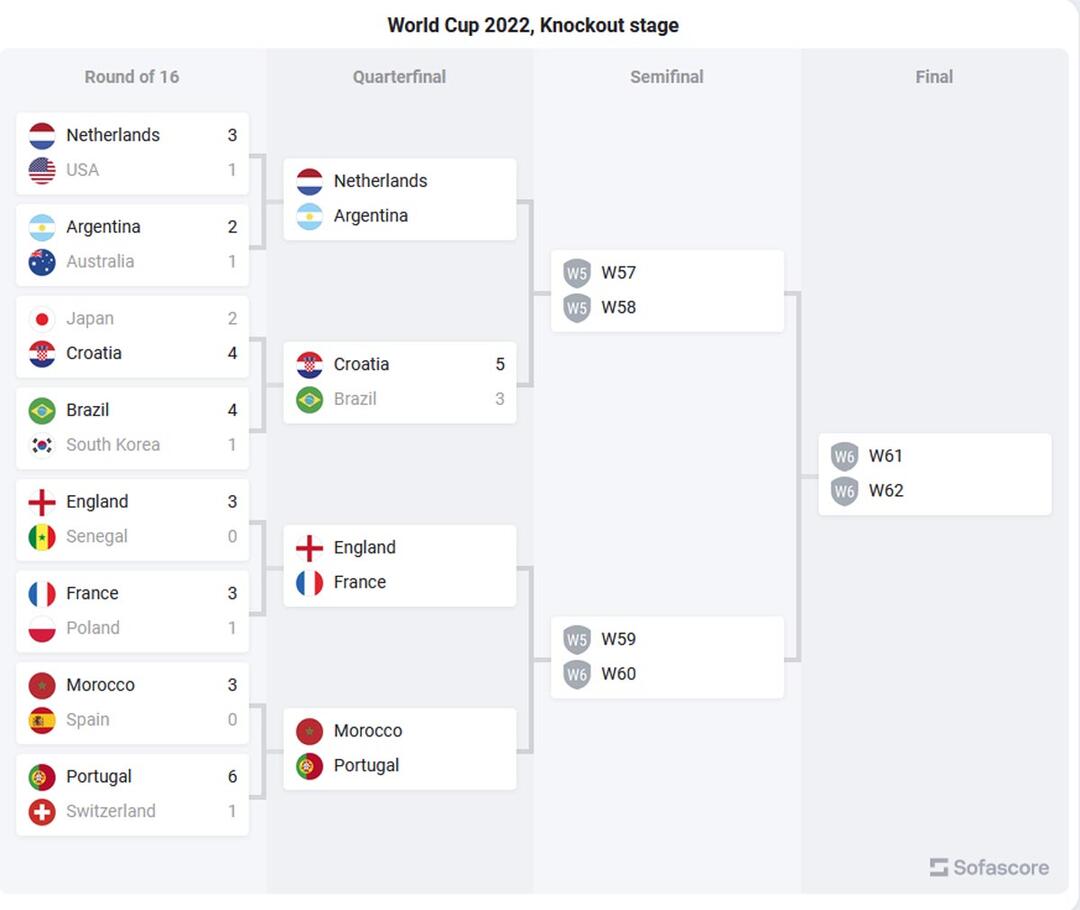
Task: Select the Round of 16 column header
Action: click(x=132, y=77)
